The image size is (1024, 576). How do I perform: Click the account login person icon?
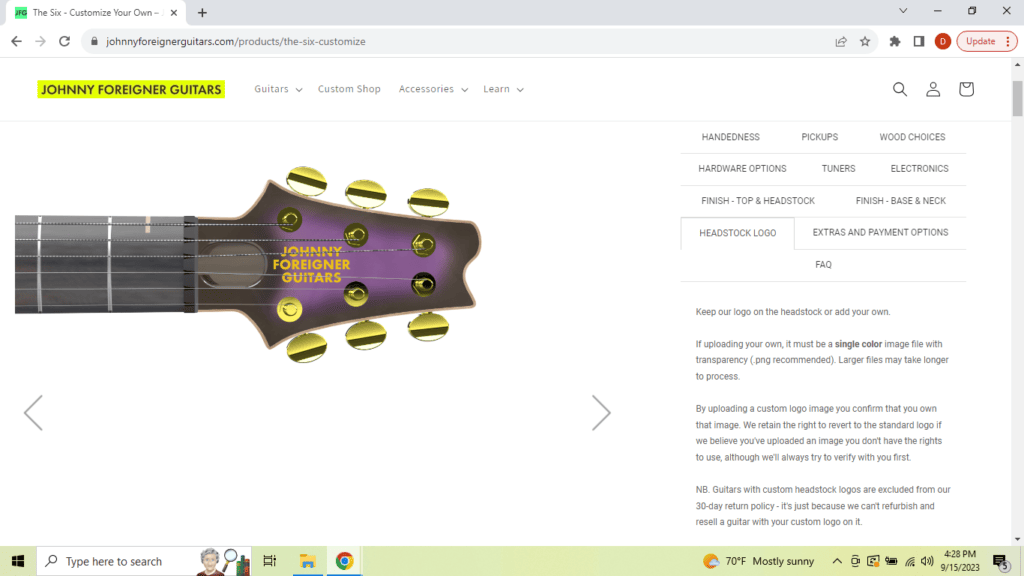(933, 89)
